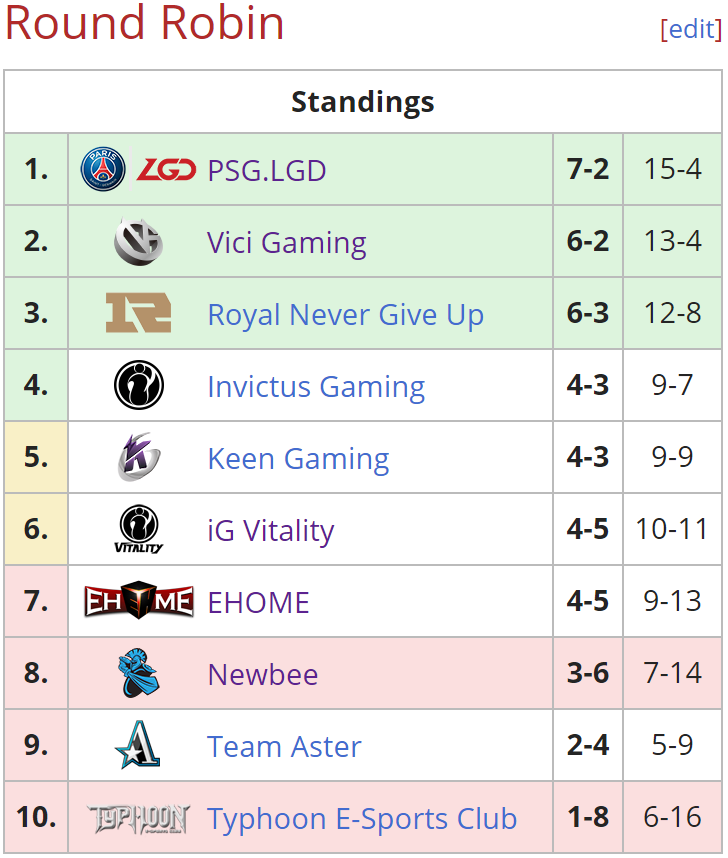
Task: Click the Keen Gaming logo icon
Action: tap(138, 457)
